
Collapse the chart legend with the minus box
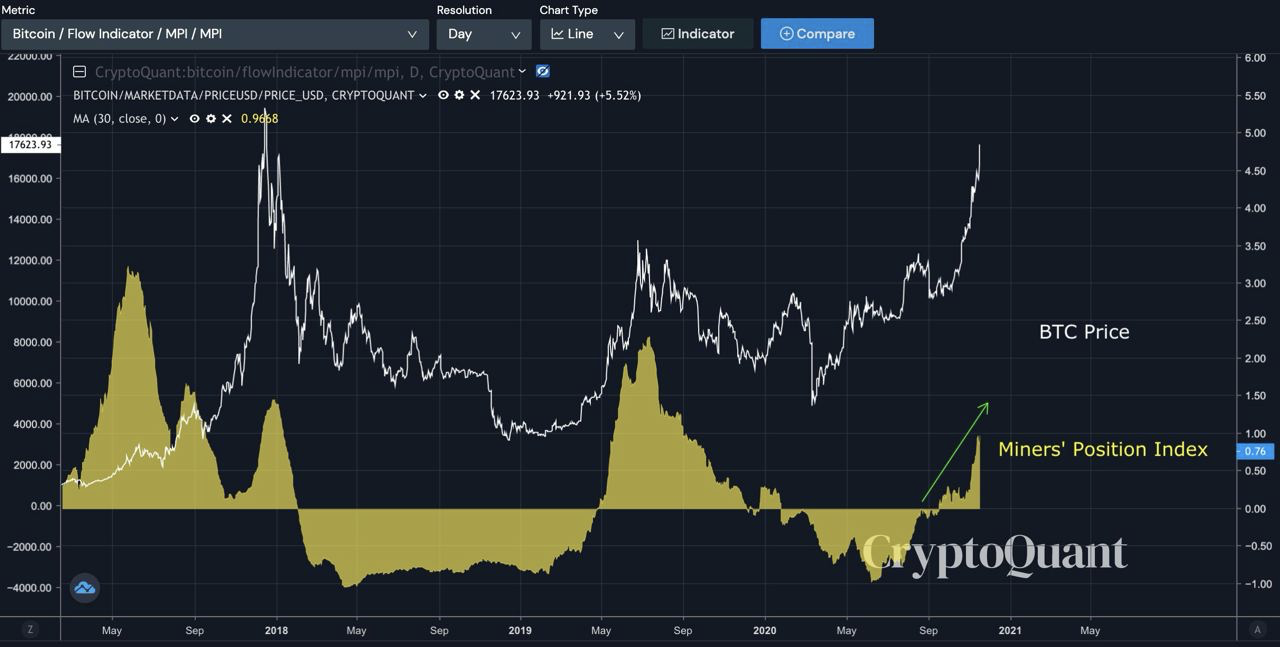pyautogui.click(x=80, y=72)
